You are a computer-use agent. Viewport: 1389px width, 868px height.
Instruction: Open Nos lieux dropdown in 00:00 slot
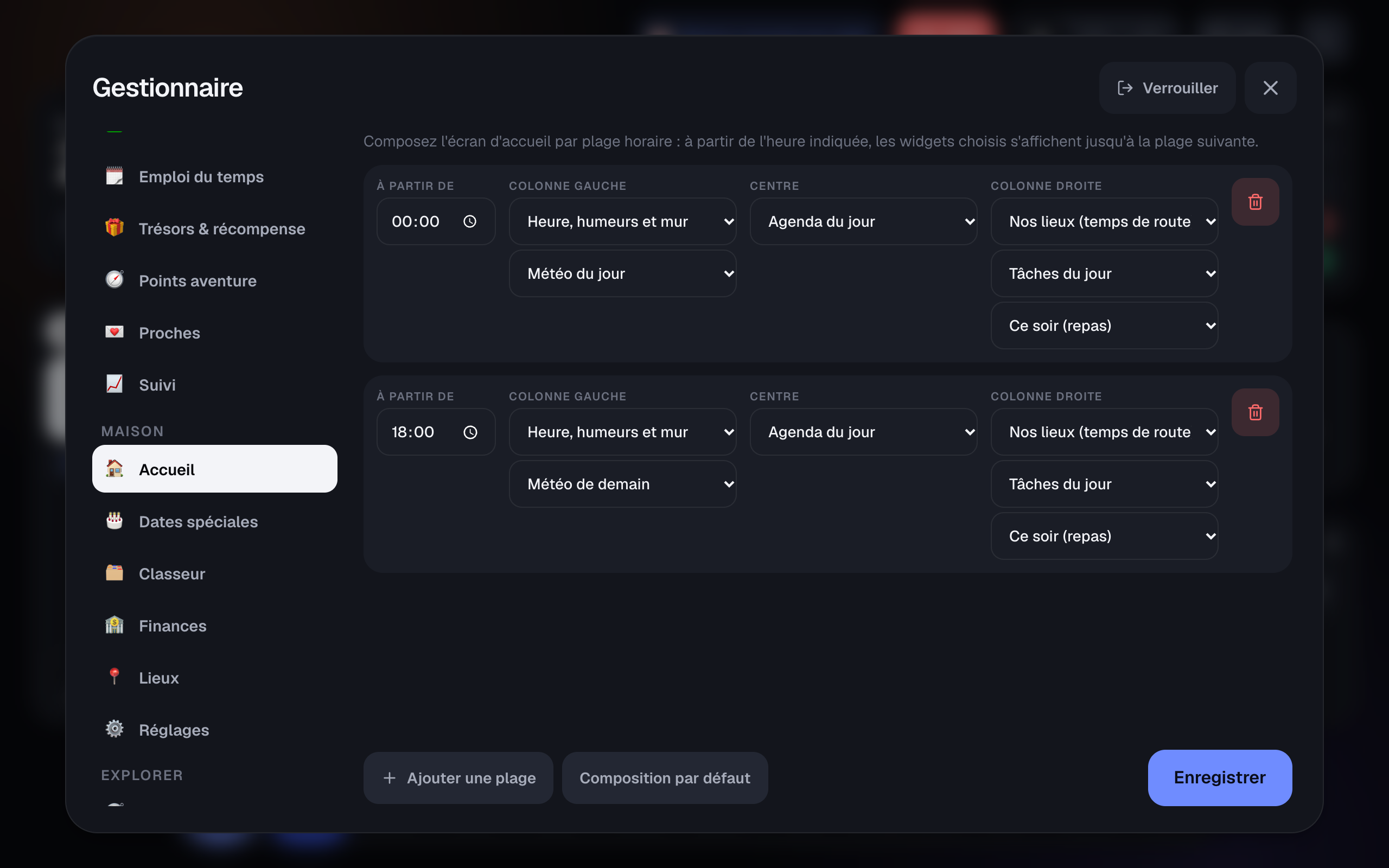click(x=1104, y=221)
